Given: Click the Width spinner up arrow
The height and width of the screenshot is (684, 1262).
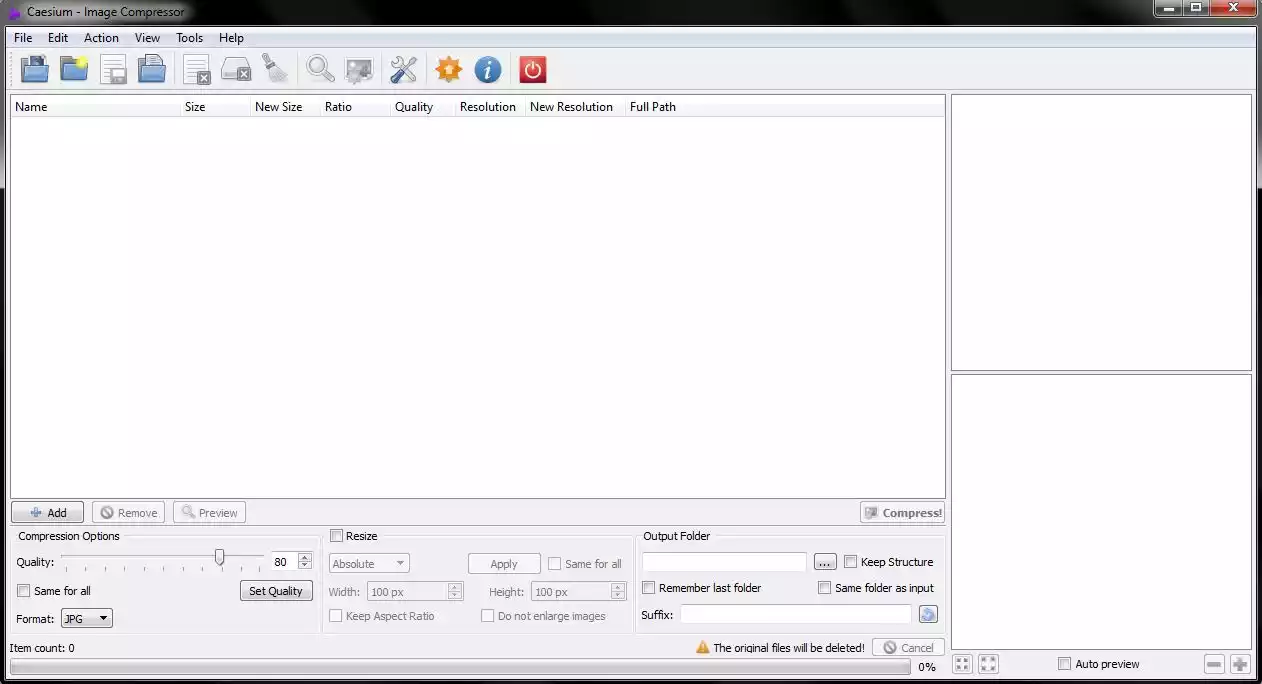Looking at the screenshot, I should click(455, 587).
